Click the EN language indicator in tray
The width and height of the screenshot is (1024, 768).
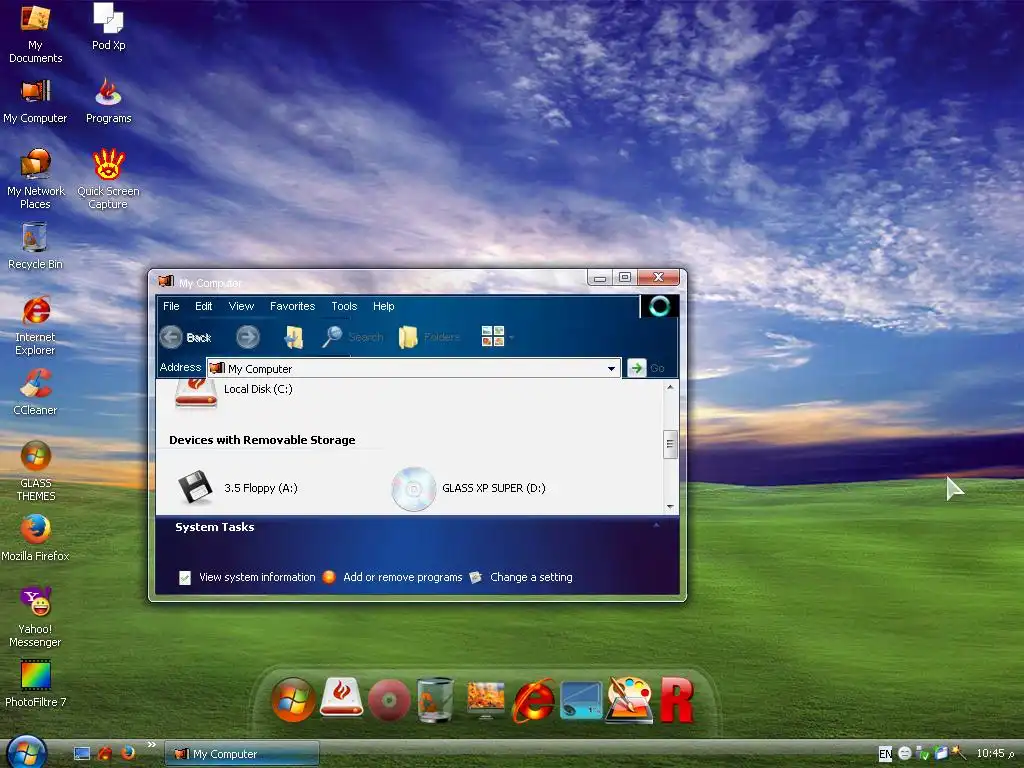click(x=885, y=754)
